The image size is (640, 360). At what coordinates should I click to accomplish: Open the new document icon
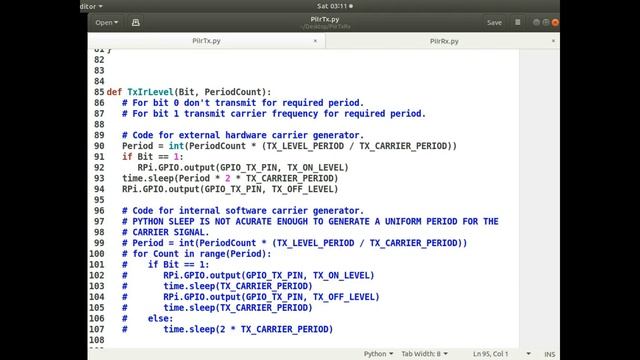pos(136,23)
